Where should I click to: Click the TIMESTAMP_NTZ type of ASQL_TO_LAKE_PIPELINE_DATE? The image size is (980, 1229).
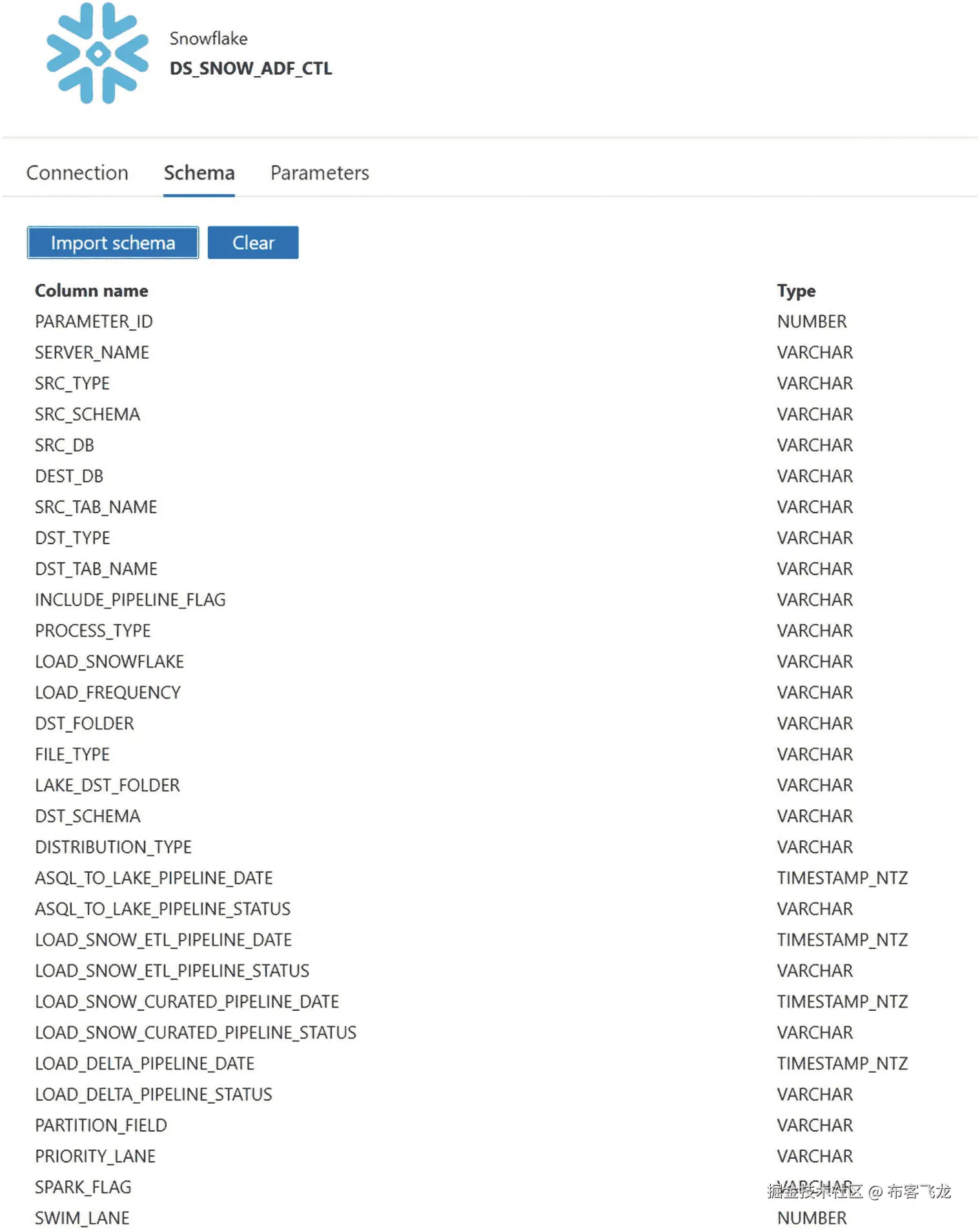[842, 878]
